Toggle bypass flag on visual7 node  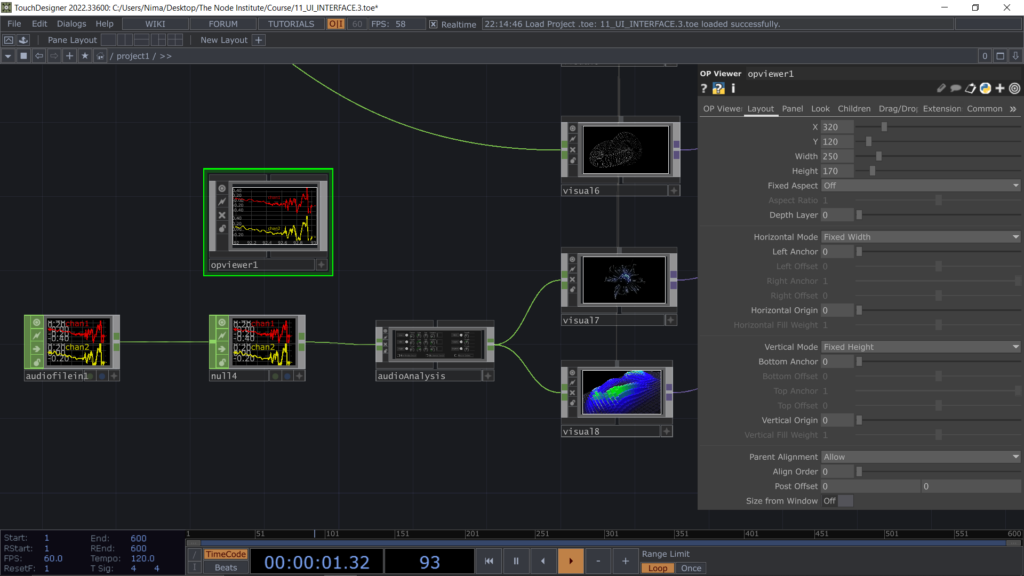point(572,280)
